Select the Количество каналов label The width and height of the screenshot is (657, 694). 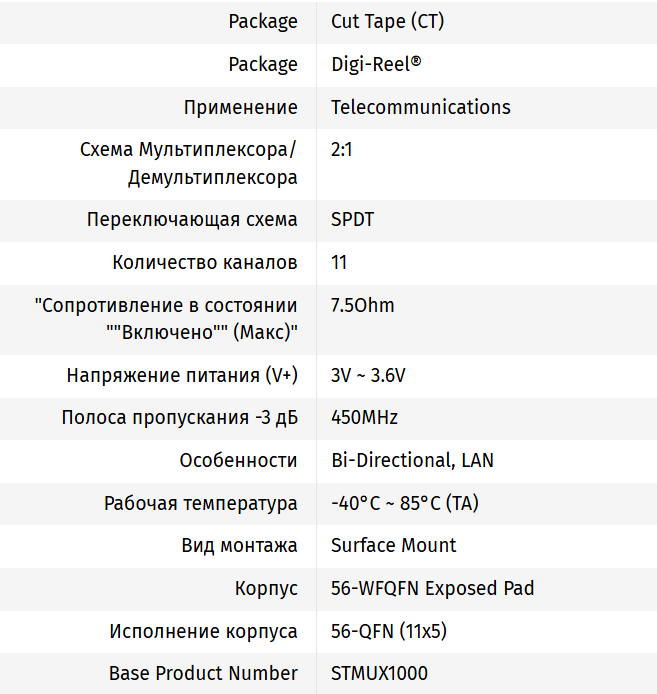click(205, 262)
